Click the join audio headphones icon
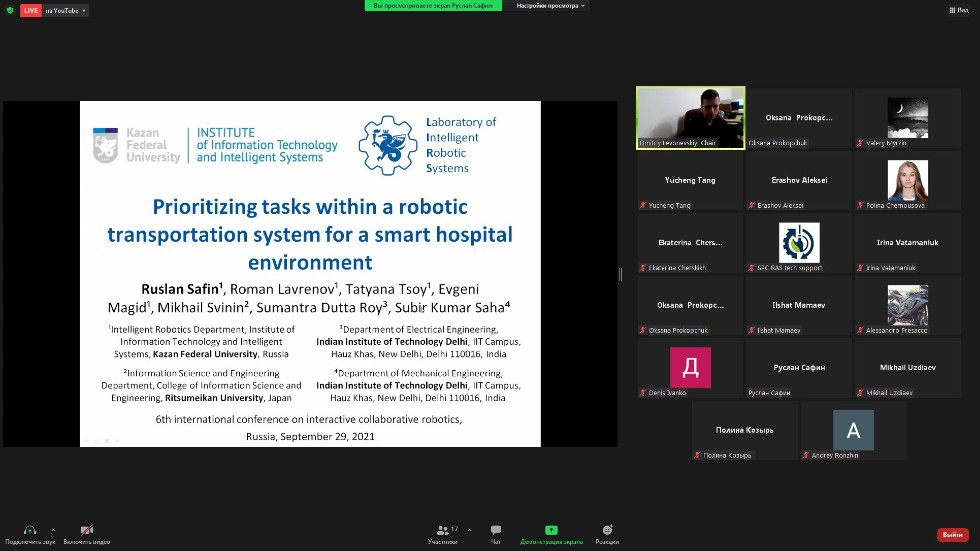980x551 pixels. (x=29, y=531)
